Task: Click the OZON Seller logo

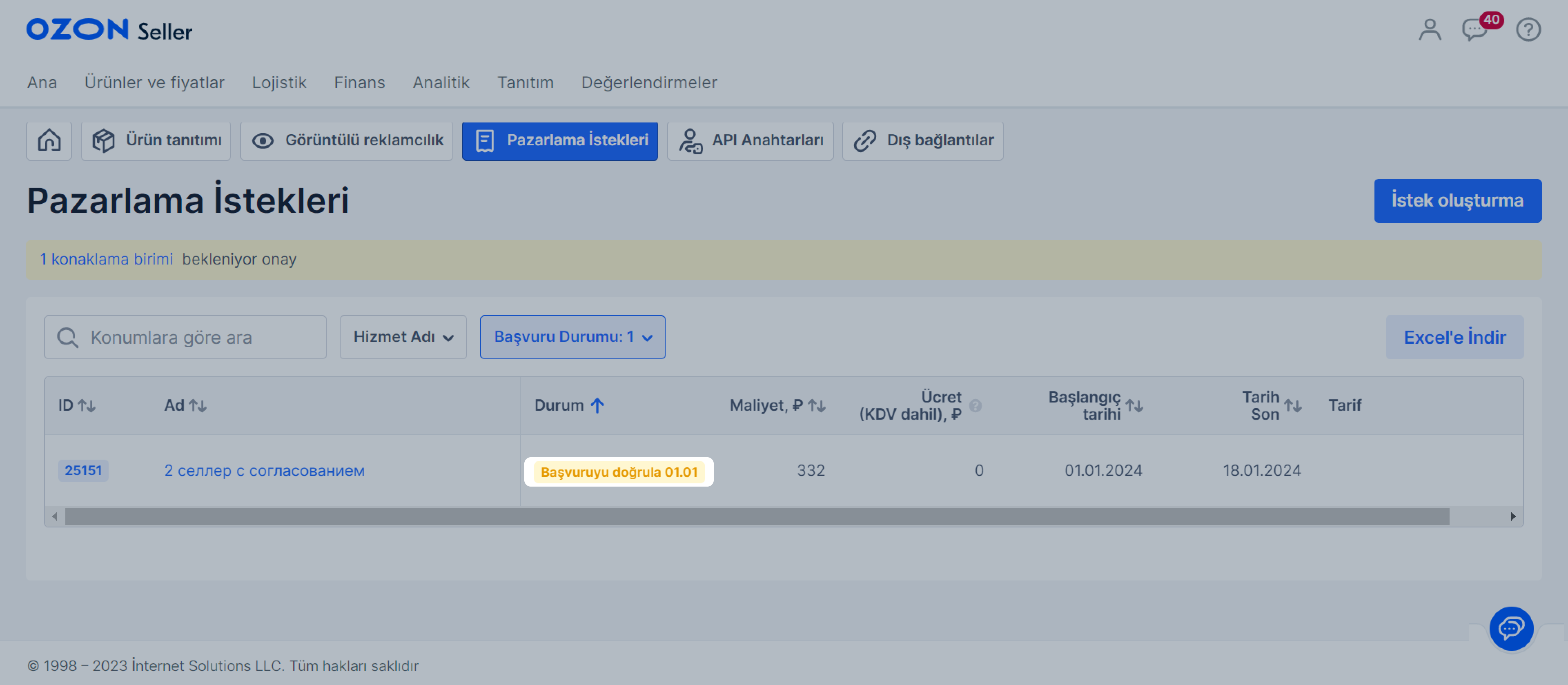Action: point(109,30)
